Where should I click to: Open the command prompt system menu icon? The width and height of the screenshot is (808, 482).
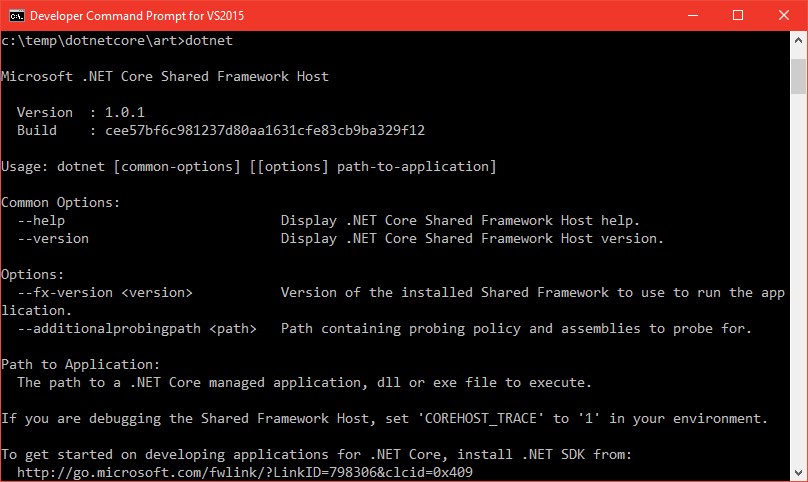(16, 16)
